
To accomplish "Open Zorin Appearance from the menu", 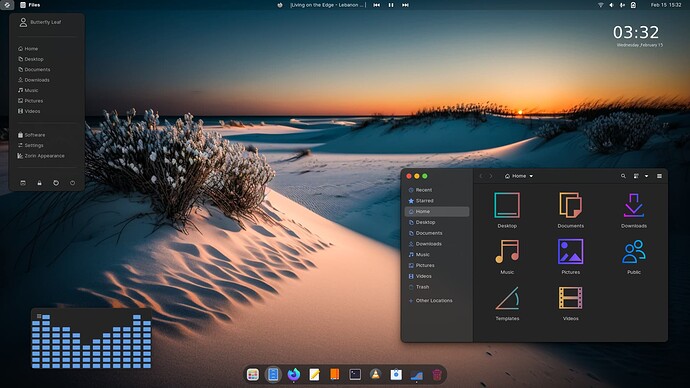I will pyautogui.click(x=40, y=156).
